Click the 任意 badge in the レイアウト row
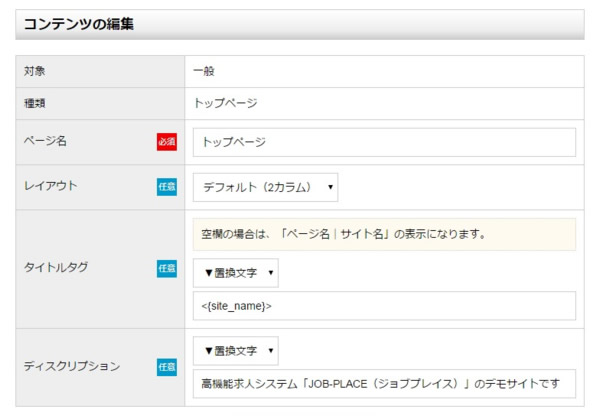The height and width of the screenshot is (416, 600). click(x=166, y=187)
